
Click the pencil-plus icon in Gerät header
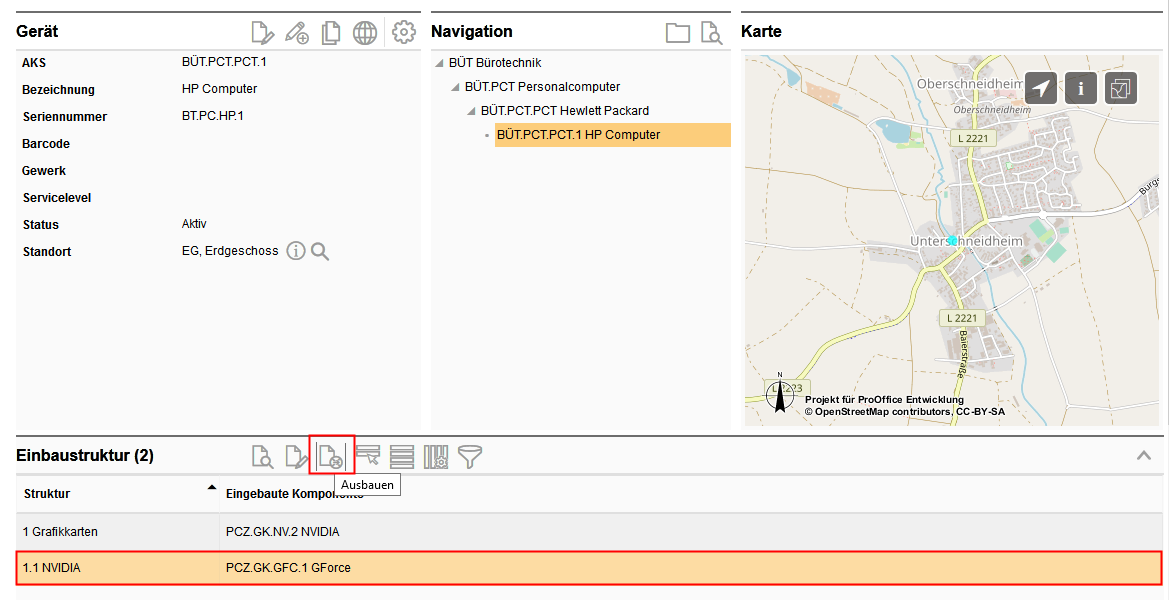click(x=297, y=33)
